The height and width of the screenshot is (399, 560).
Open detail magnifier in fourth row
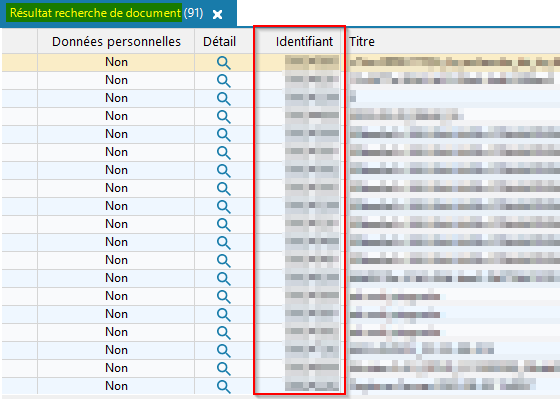click(224, 117)
